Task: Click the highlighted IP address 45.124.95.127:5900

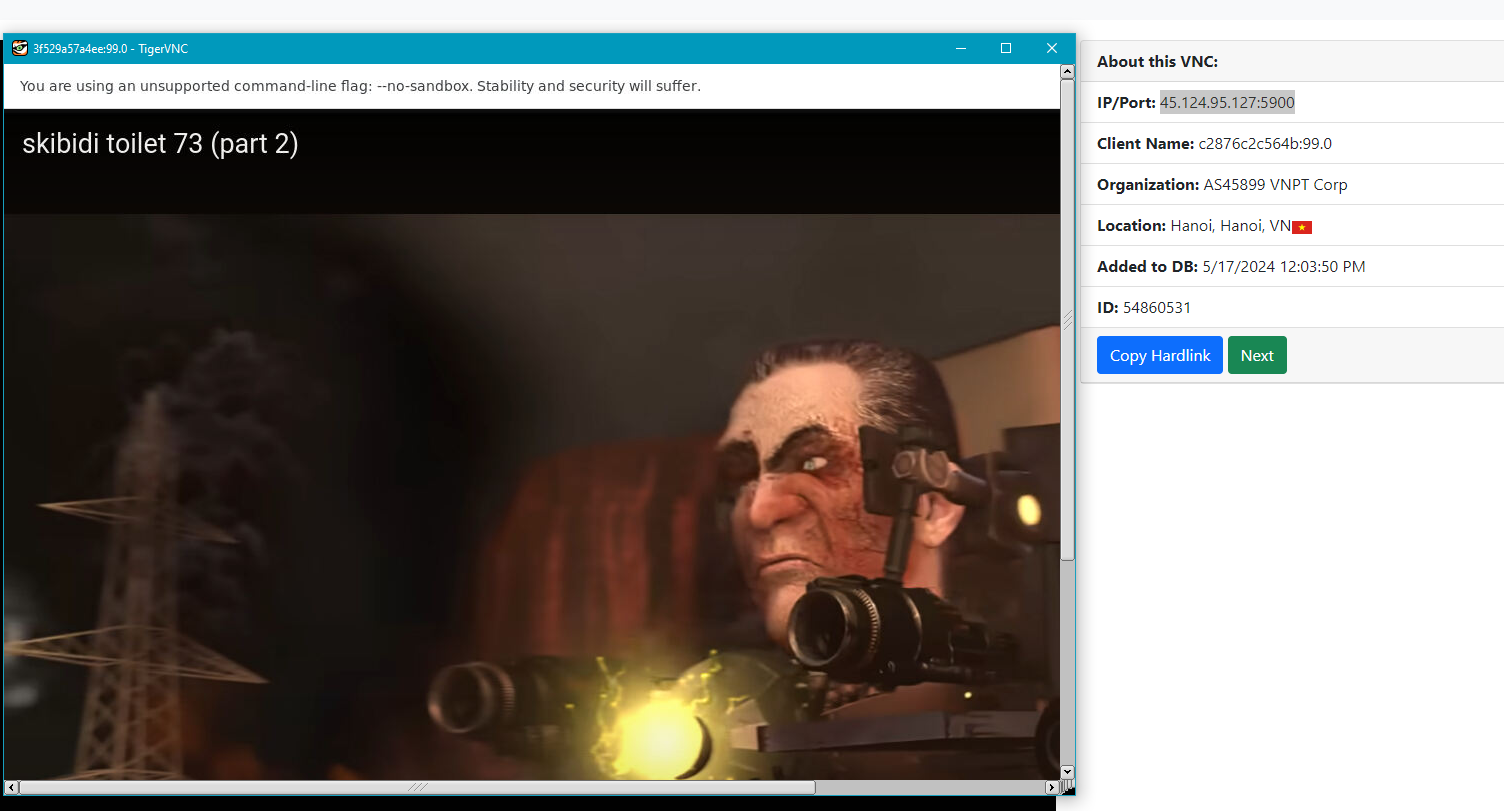Action: coord(1227,102)
